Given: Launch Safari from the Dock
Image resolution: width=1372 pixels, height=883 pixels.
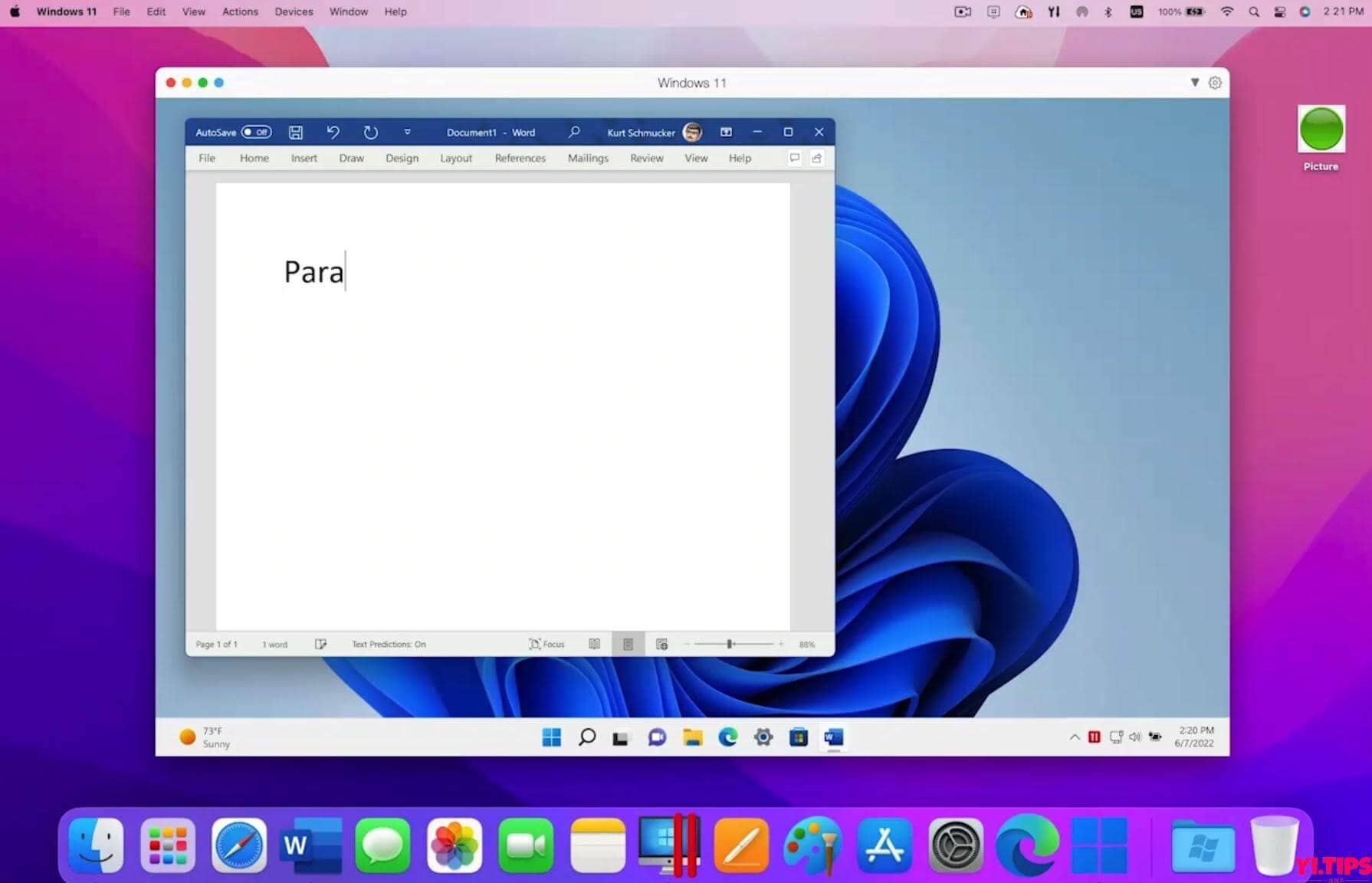Looking at the screenshot, I should tap(239, 845).
